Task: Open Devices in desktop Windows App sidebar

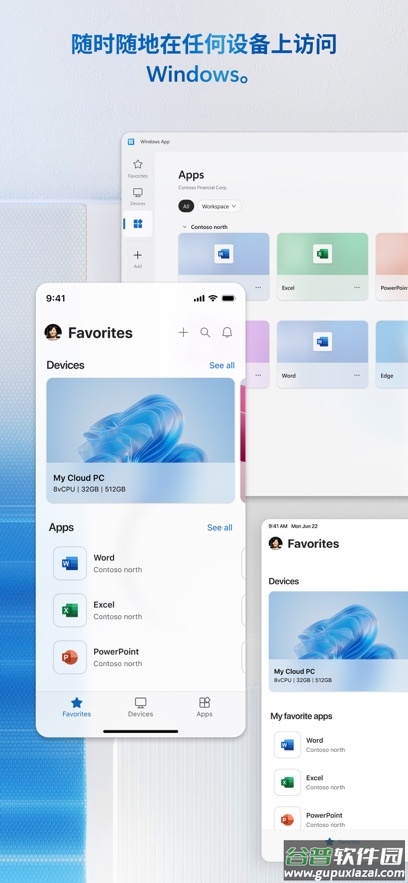Action: (x=137, y=197)
